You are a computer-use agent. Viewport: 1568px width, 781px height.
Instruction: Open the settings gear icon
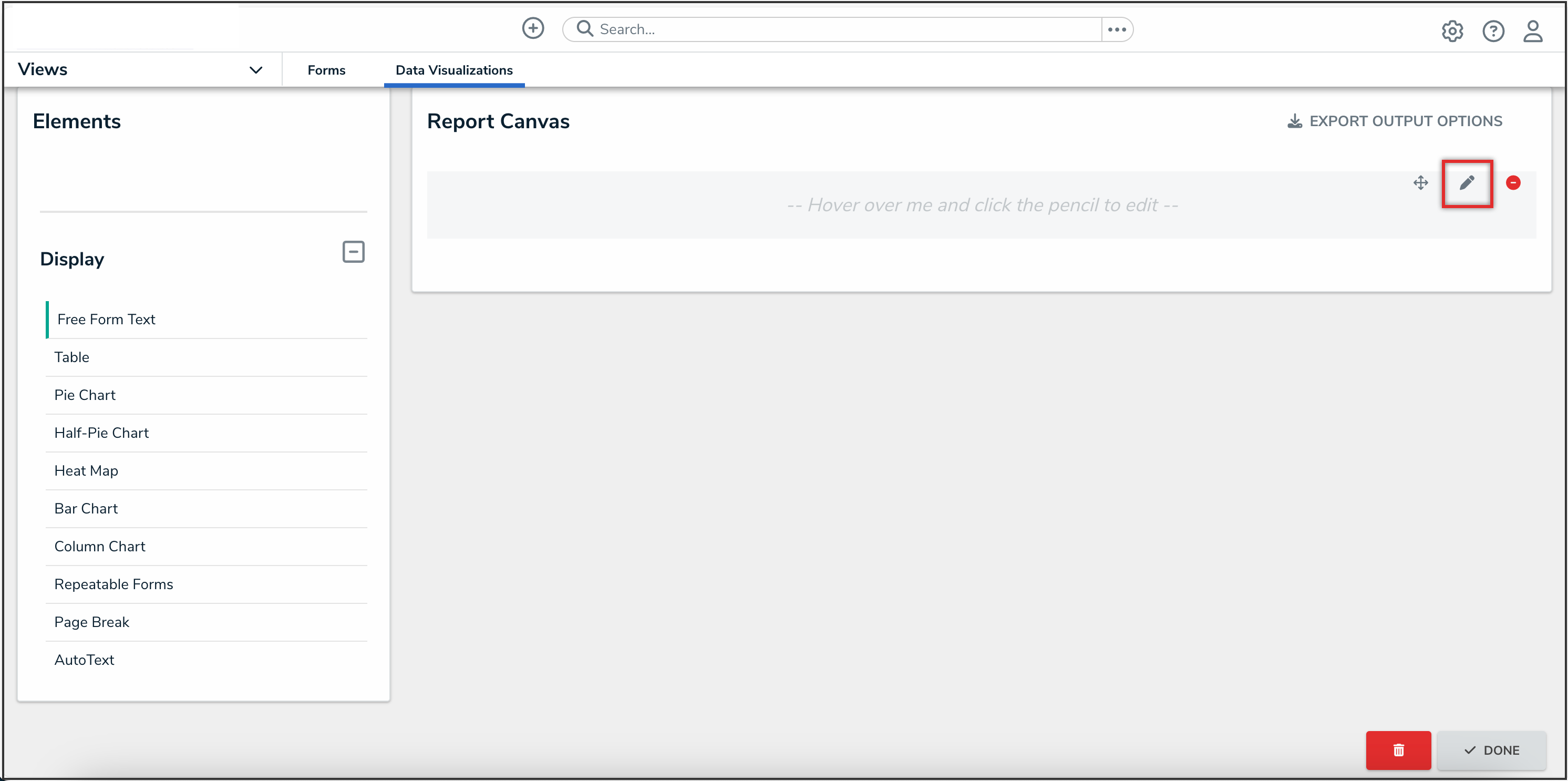(x=1452, y=31)
